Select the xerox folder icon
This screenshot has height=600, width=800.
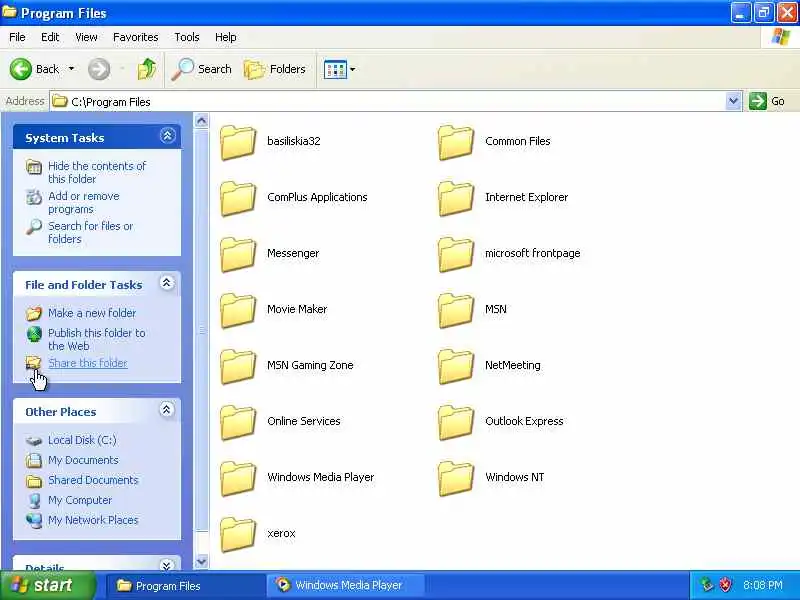[x=238, y=535]
